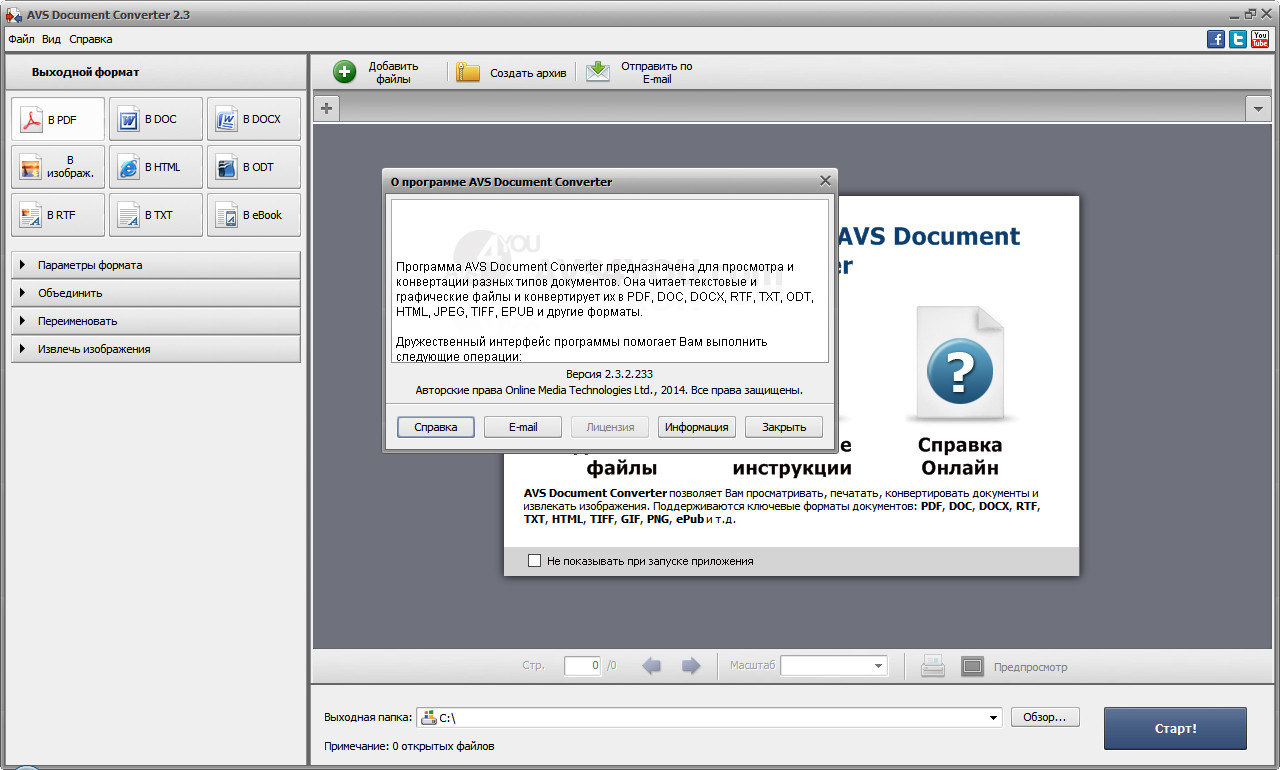Viewport: 1280px width, 770px height.
Task: Open the Файл menu
Action: [21, 39]
